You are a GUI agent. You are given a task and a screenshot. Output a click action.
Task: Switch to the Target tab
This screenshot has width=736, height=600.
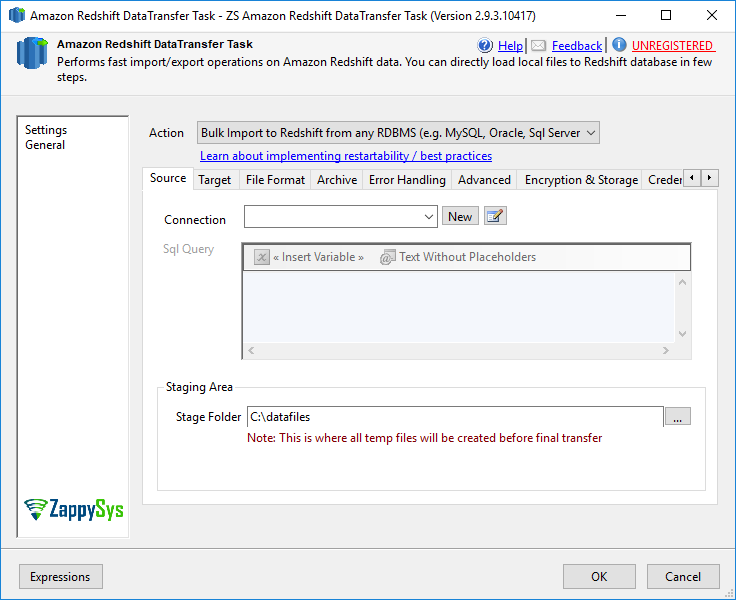215,180
